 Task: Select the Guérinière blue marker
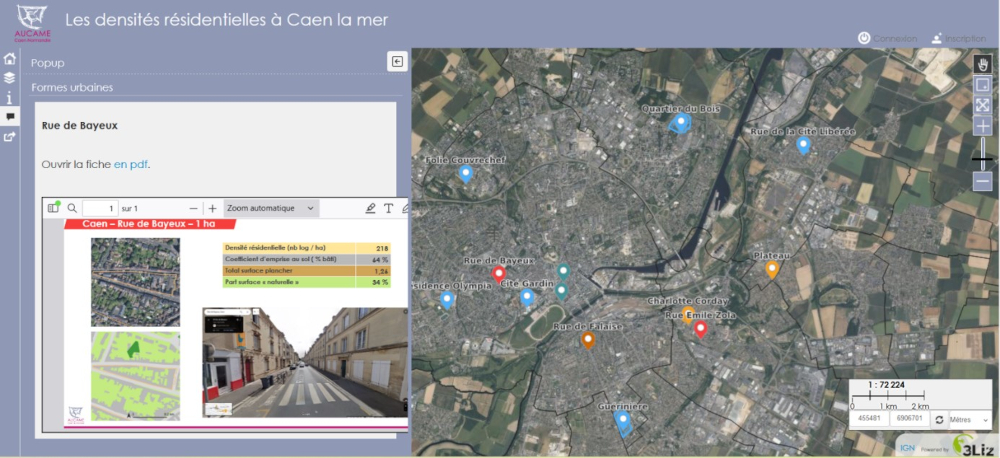point(622,420)
